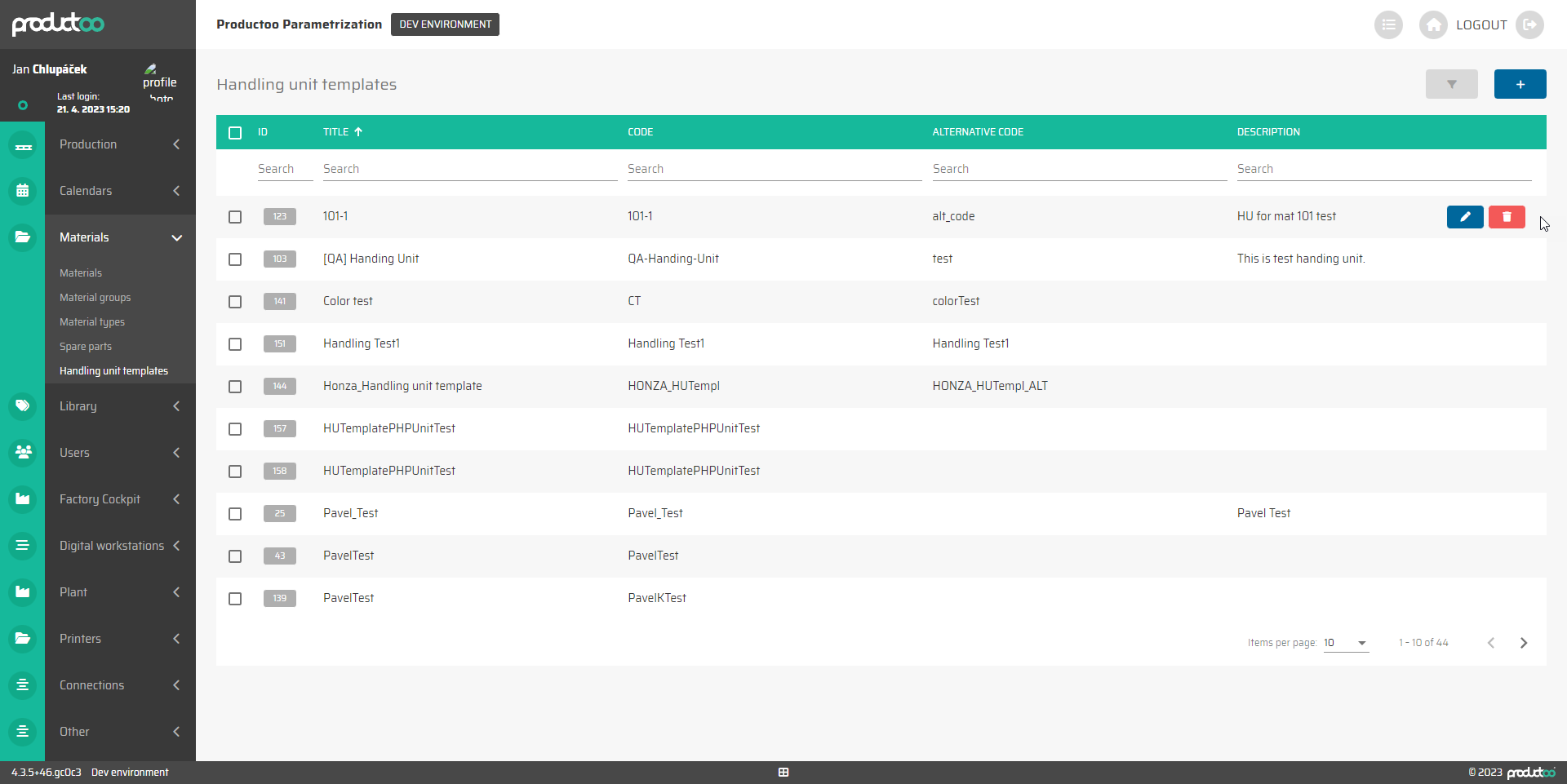Check the box for Color test row

pyautogui.click(x=235, y=302)
